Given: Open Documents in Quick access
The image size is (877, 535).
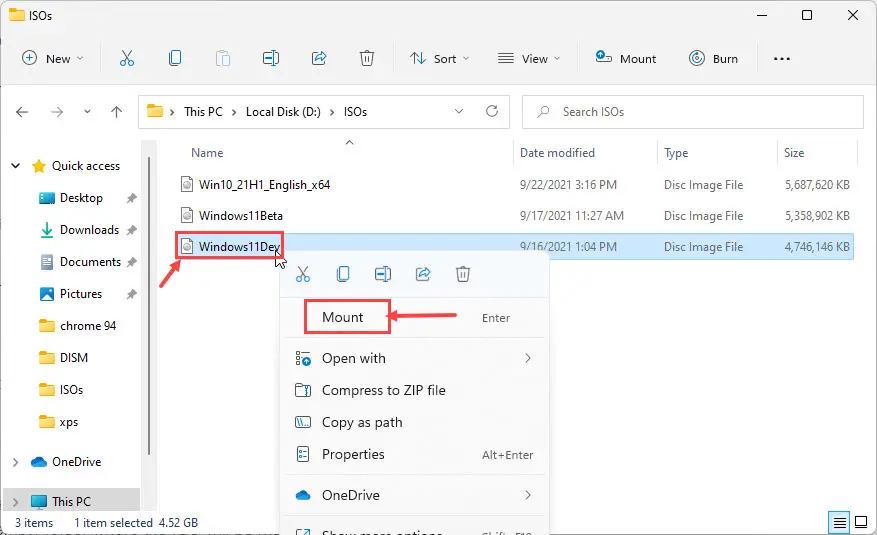Looking at the screenshot, I should (x=79, y=262).
